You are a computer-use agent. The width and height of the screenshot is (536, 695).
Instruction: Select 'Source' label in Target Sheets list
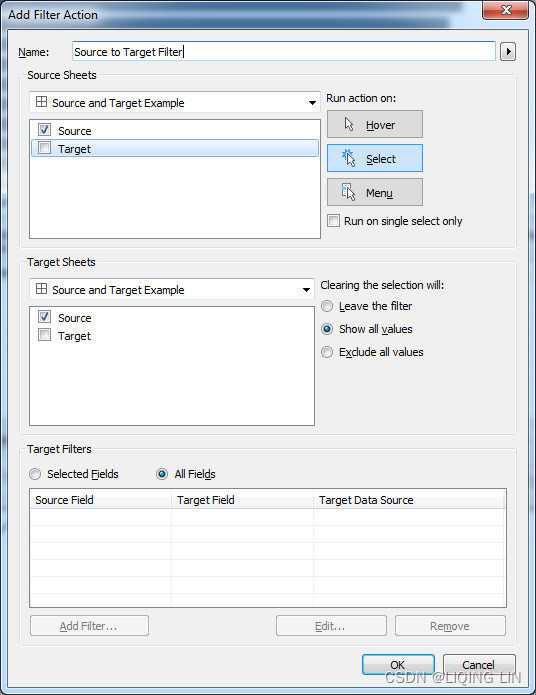pos(74,318)
